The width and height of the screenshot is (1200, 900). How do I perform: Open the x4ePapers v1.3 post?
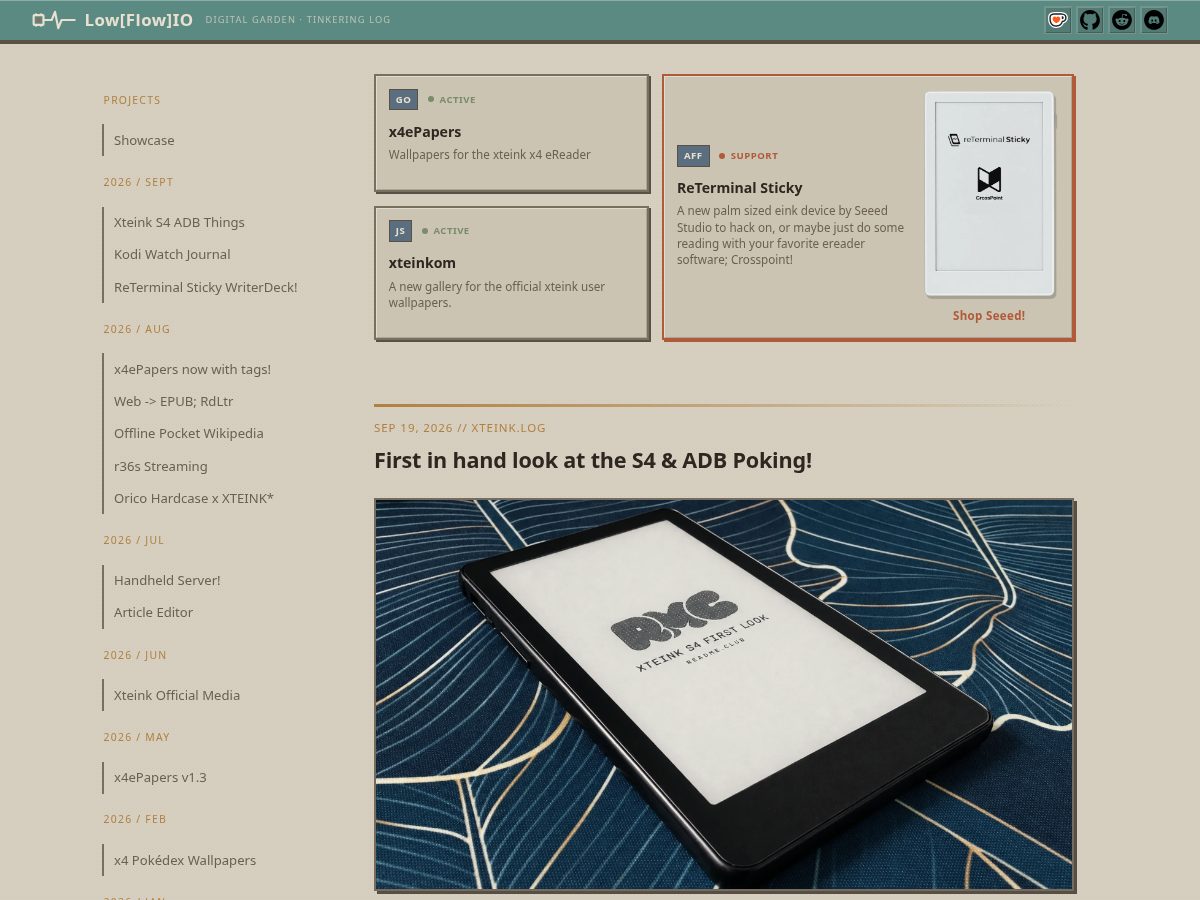(160, 777)
